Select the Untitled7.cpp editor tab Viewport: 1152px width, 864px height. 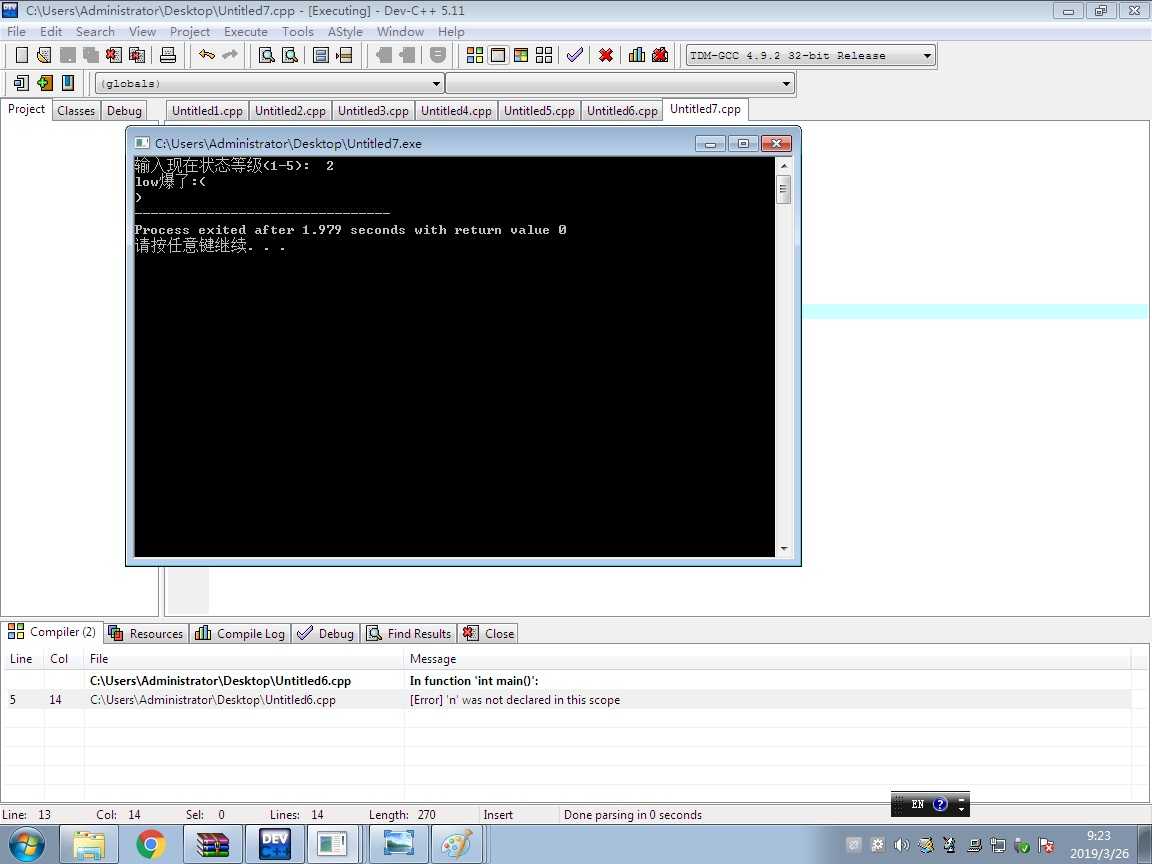(x=705, y=109)
